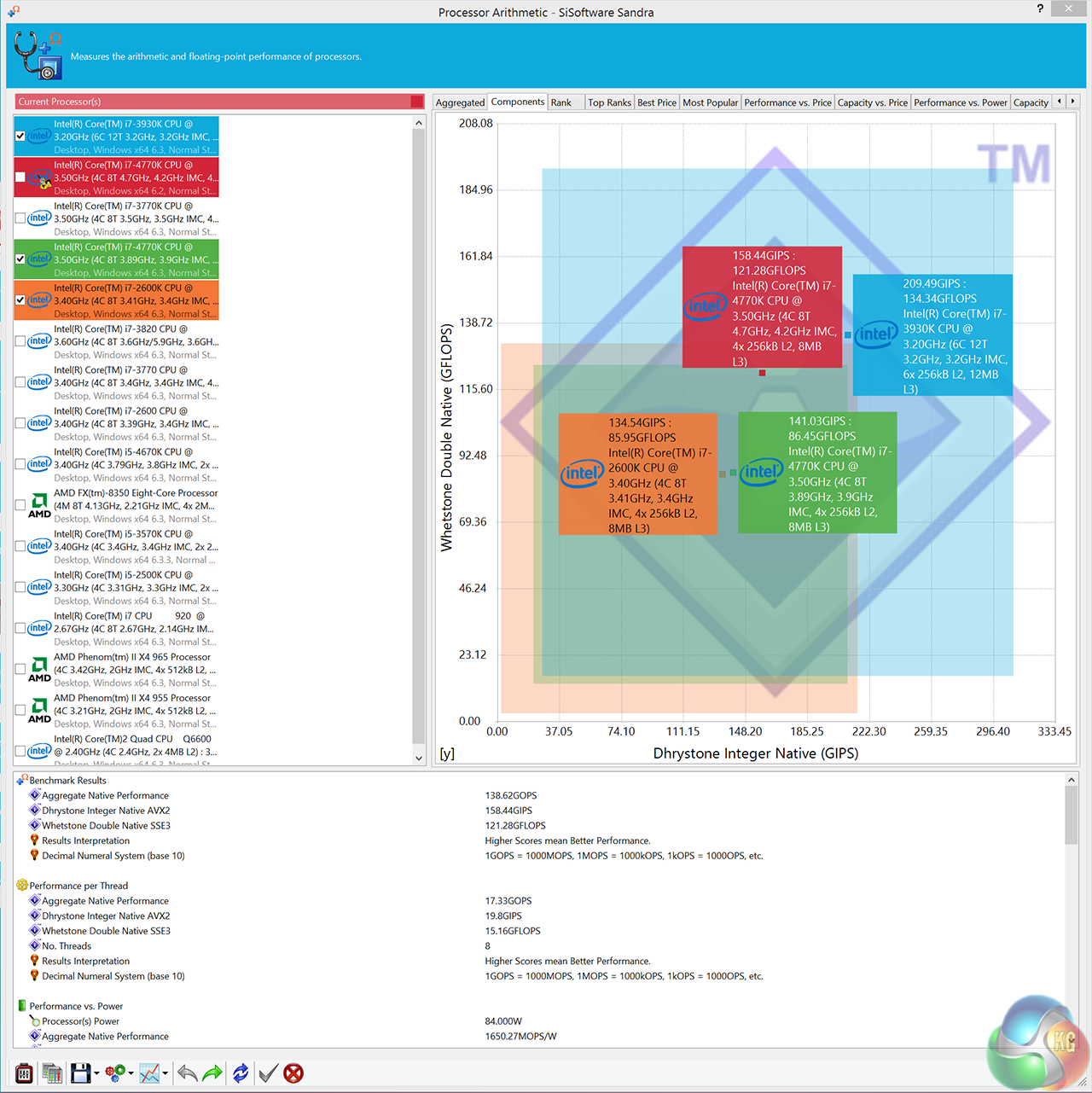
Task: Click the No. Threads diamond icon
Action: coord(35,945)
